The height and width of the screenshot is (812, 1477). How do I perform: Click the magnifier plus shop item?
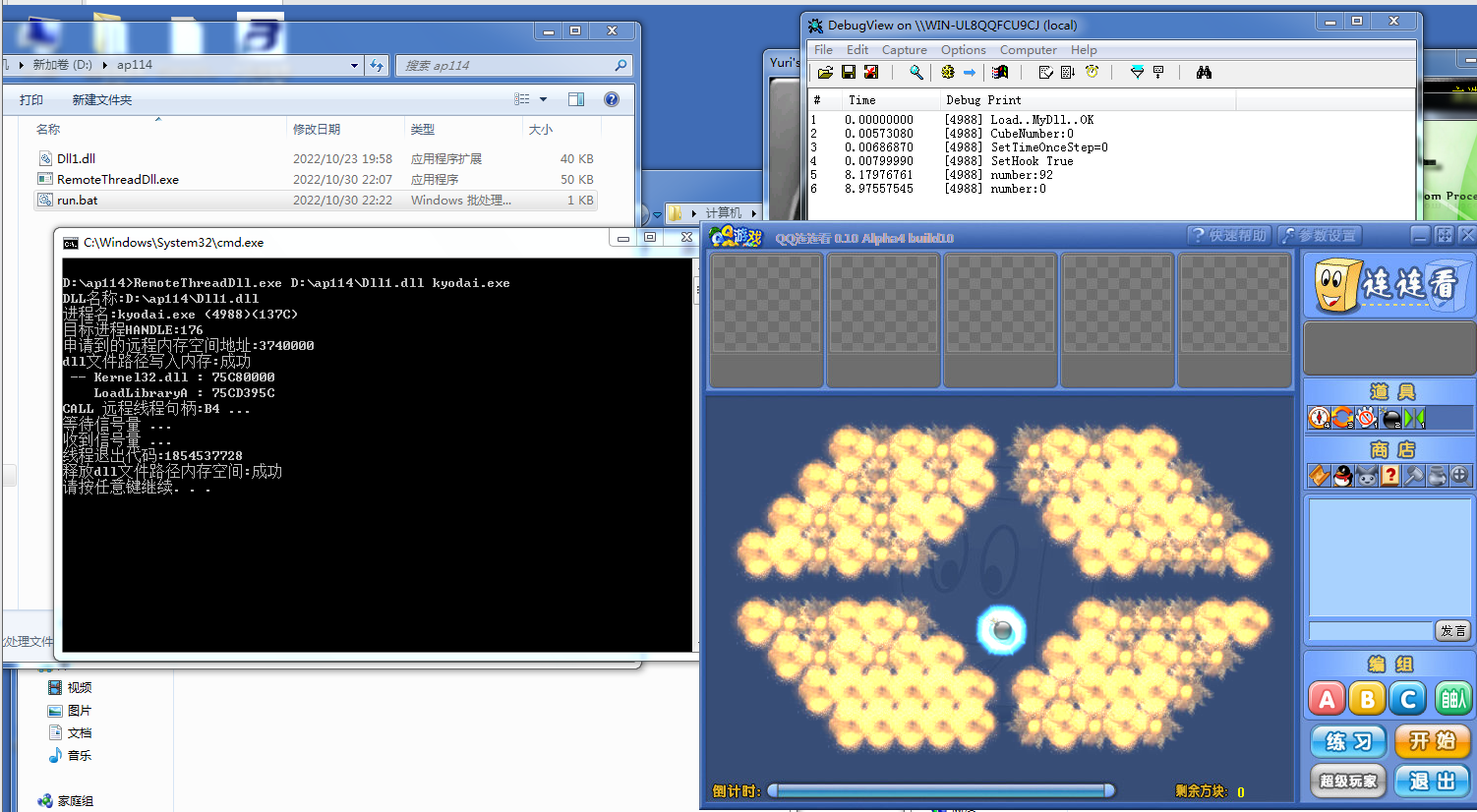pos(1460,476)
